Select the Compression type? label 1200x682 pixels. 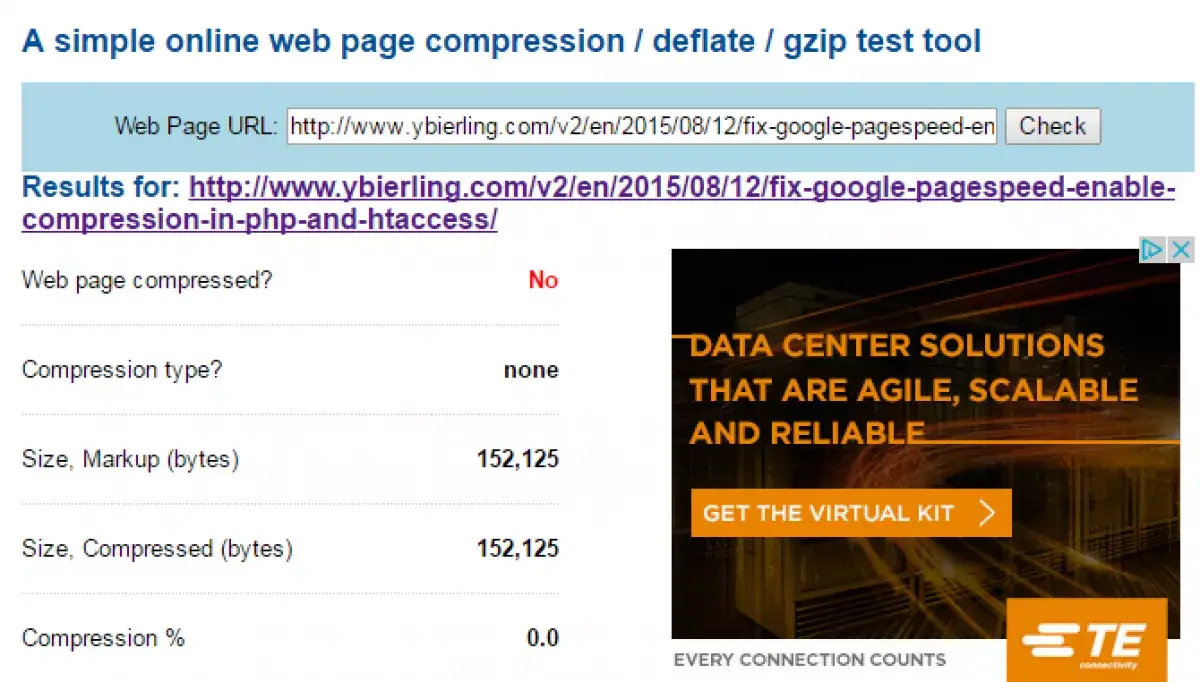122,370
